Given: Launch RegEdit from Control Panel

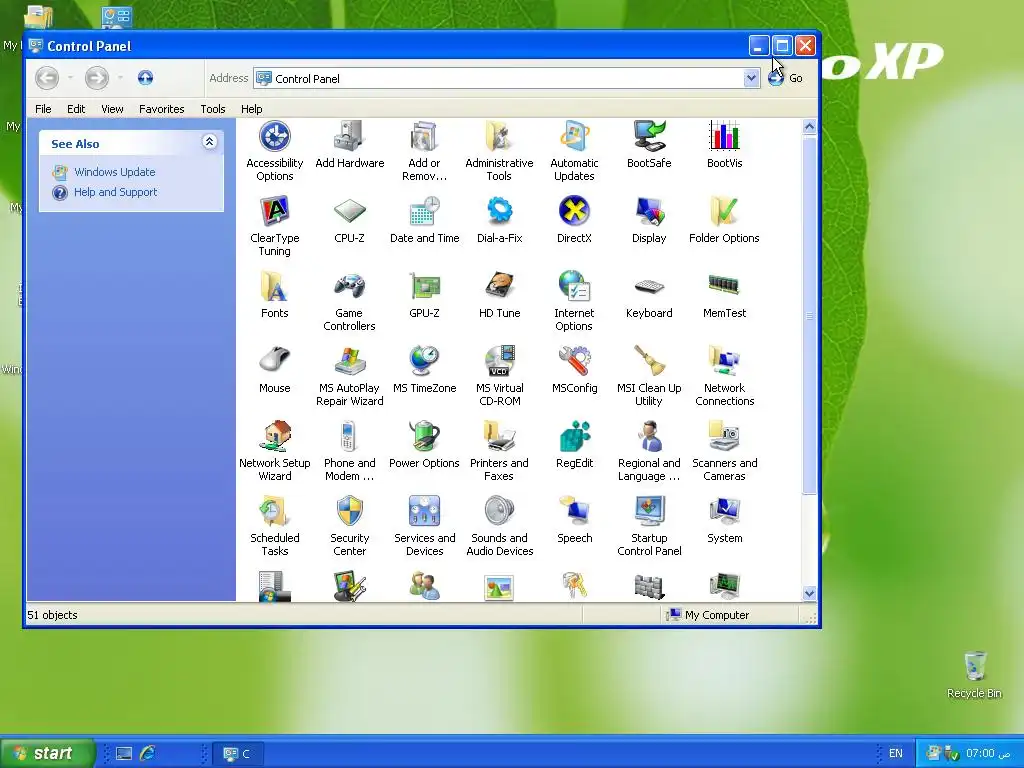Looking at the screenshot, I should click(x=574, y=445).
